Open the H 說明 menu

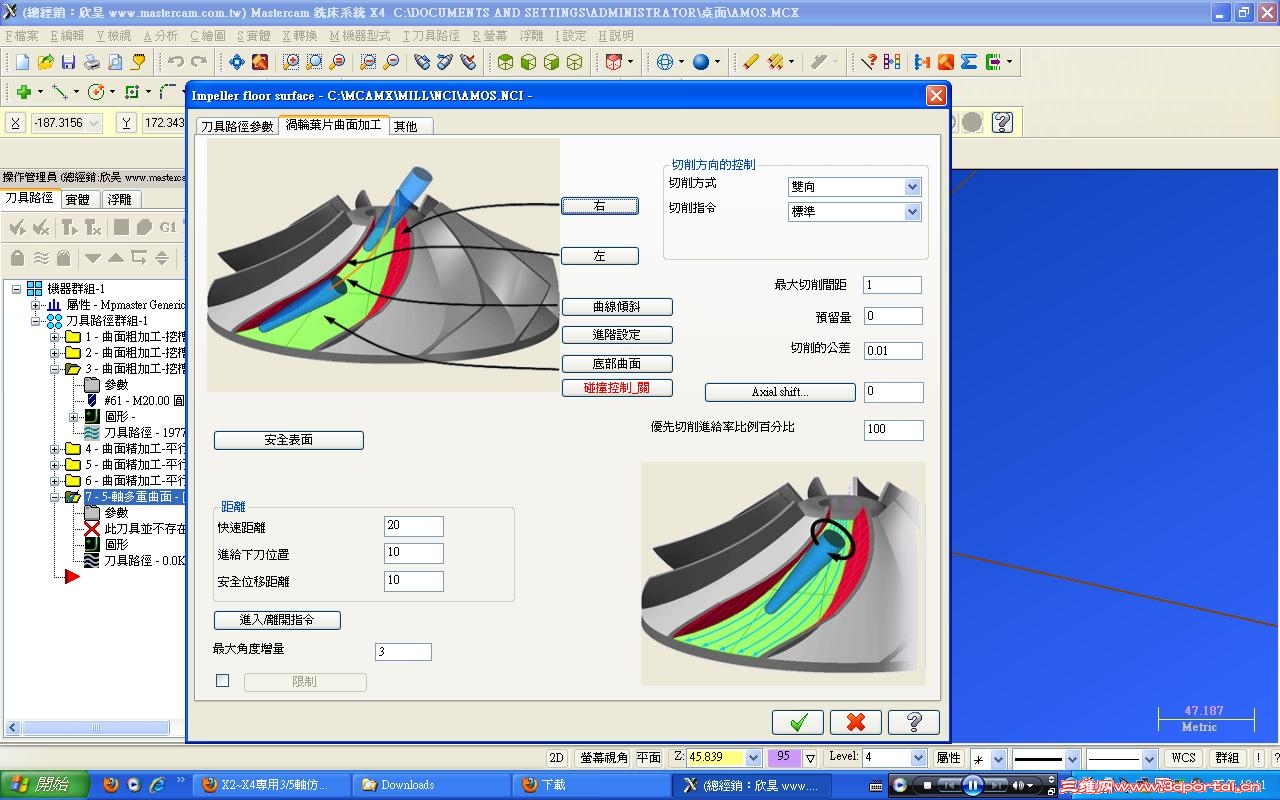(616, 35)
